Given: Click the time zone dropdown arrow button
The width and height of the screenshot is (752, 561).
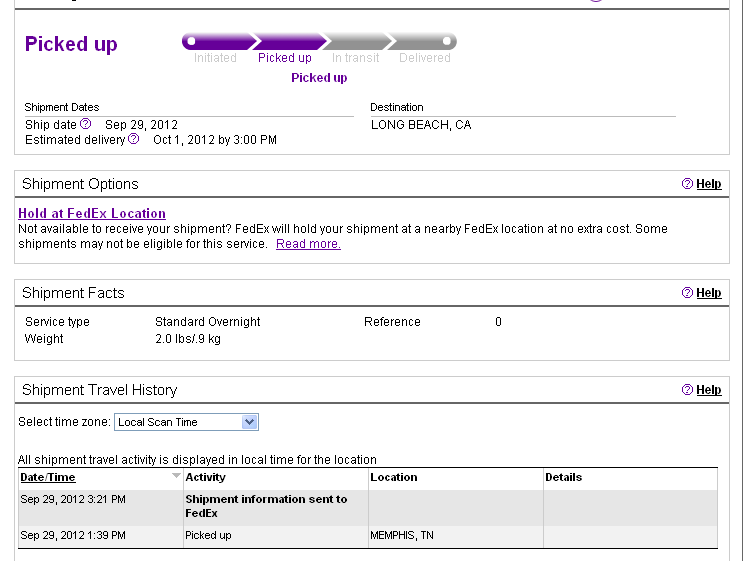Looking at the screenshot, I should pos(249,422).
